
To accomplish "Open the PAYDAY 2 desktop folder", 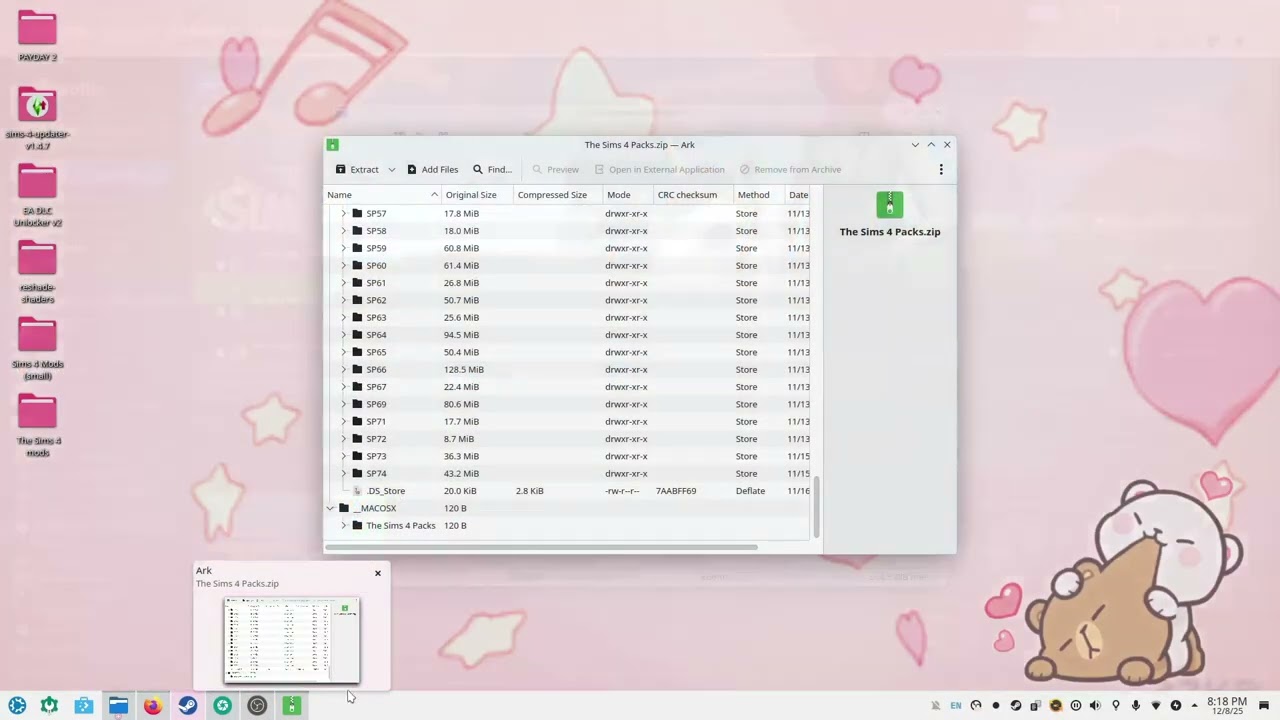I will point(37,36).
